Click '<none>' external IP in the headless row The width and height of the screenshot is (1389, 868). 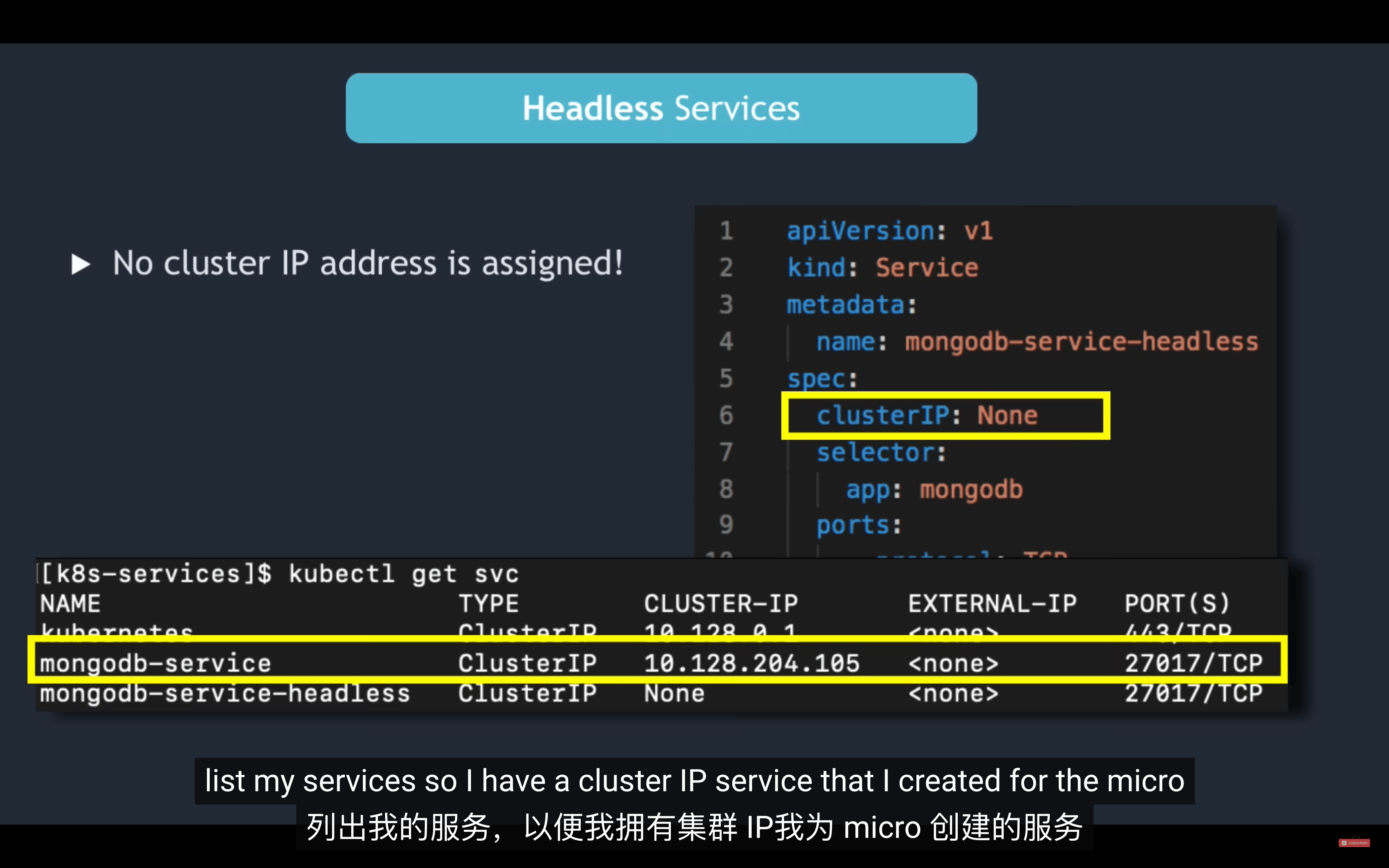[x=953, y=694]
